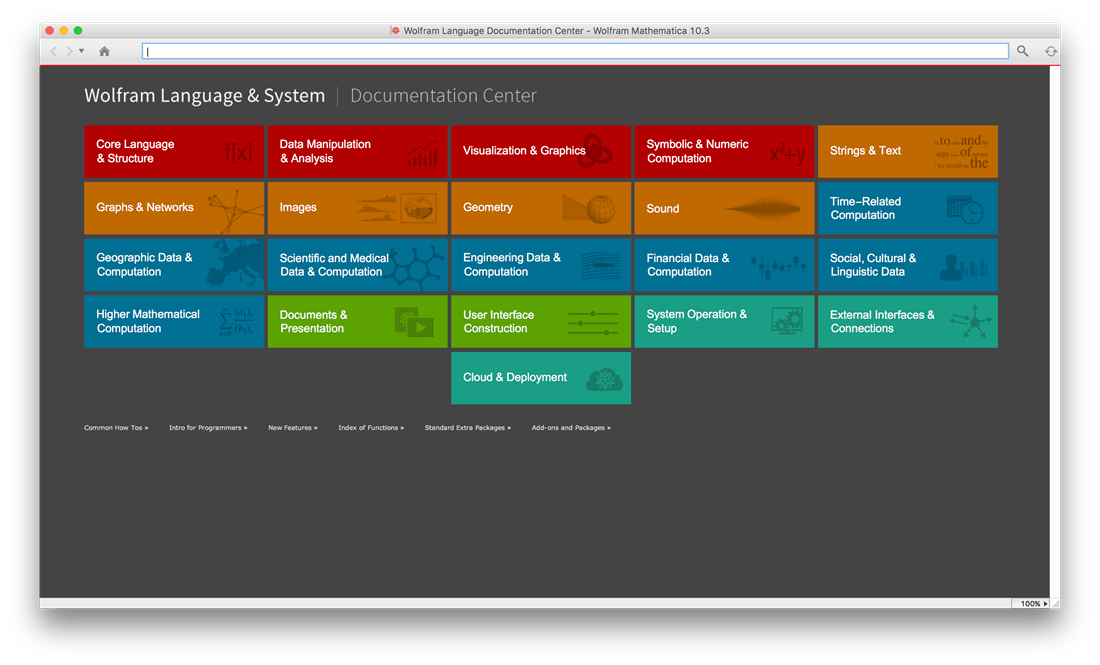
Task: Click the reload icon at right
Action: coord(1050,51)
